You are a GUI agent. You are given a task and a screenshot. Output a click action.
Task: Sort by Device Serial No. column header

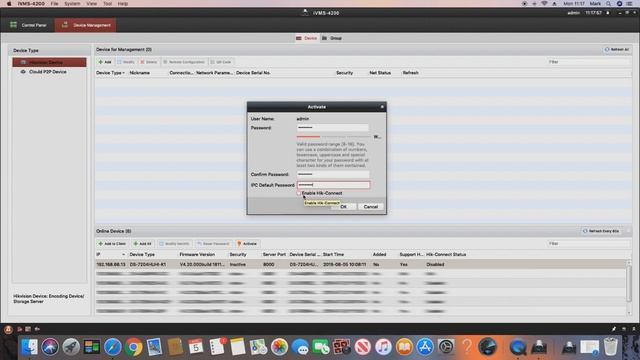tap(253, 73)
